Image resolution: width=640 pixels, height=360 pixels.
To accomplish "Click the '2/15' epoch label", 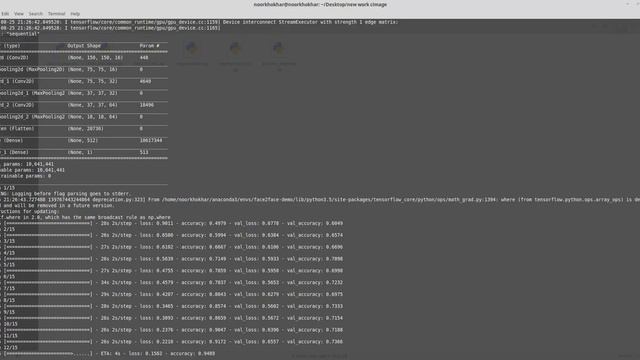I will 9,229.
